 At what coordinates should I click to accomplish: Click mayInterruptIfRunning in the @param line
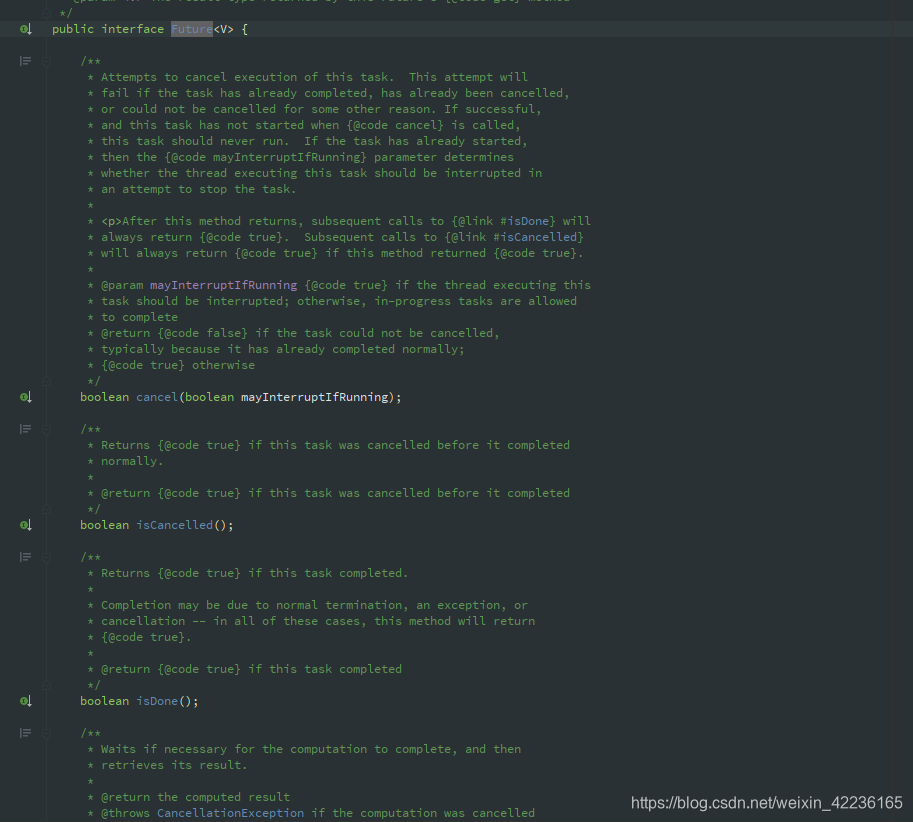point(224,285)
